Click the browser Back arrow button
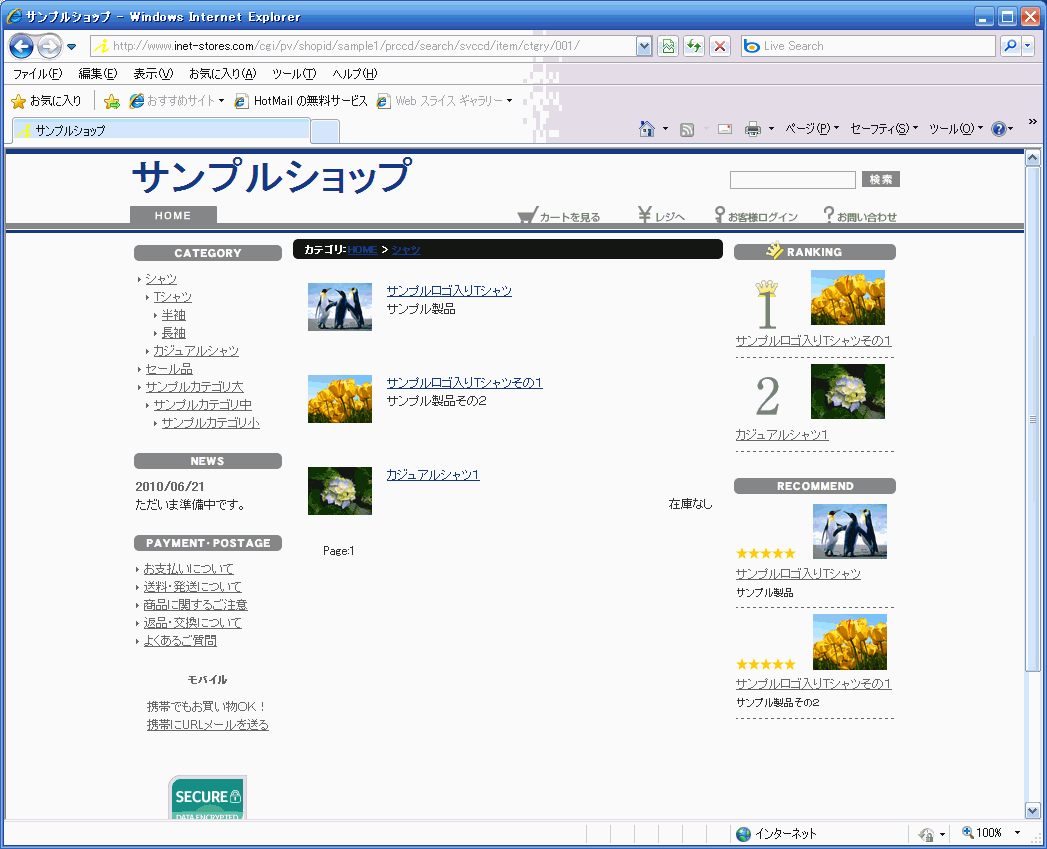Viewport: 1047px width, 849px height. [22, 46]
